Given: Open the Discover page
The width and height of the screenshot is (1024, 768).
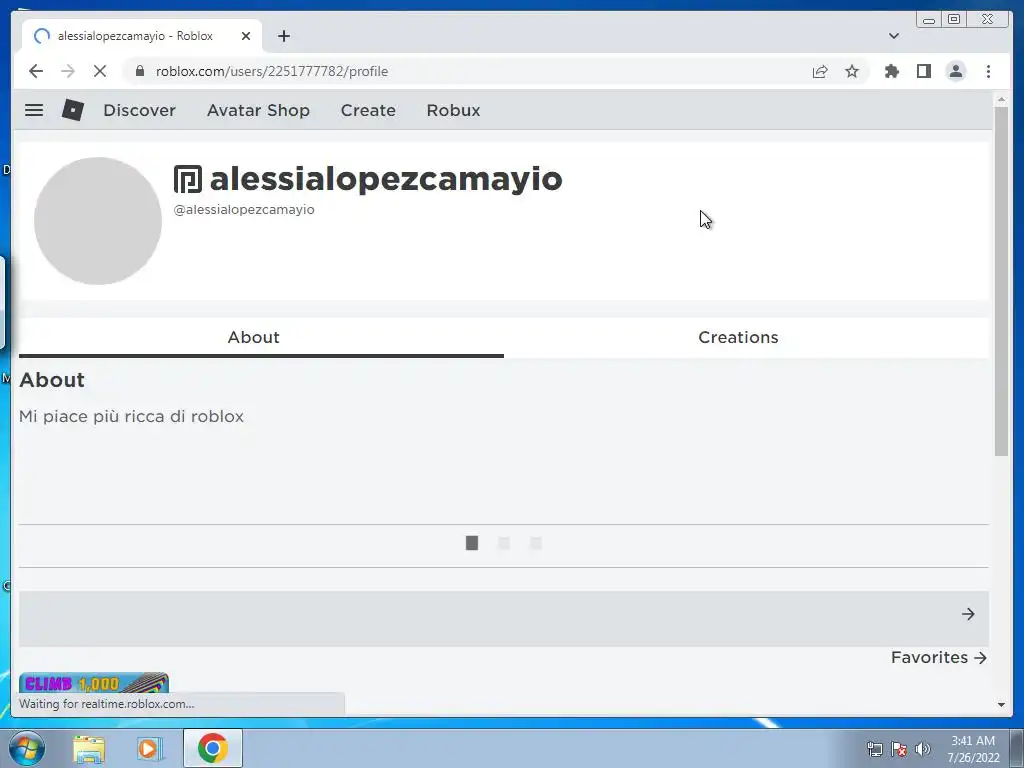Looking at the screenshot, I should point(139,110).
